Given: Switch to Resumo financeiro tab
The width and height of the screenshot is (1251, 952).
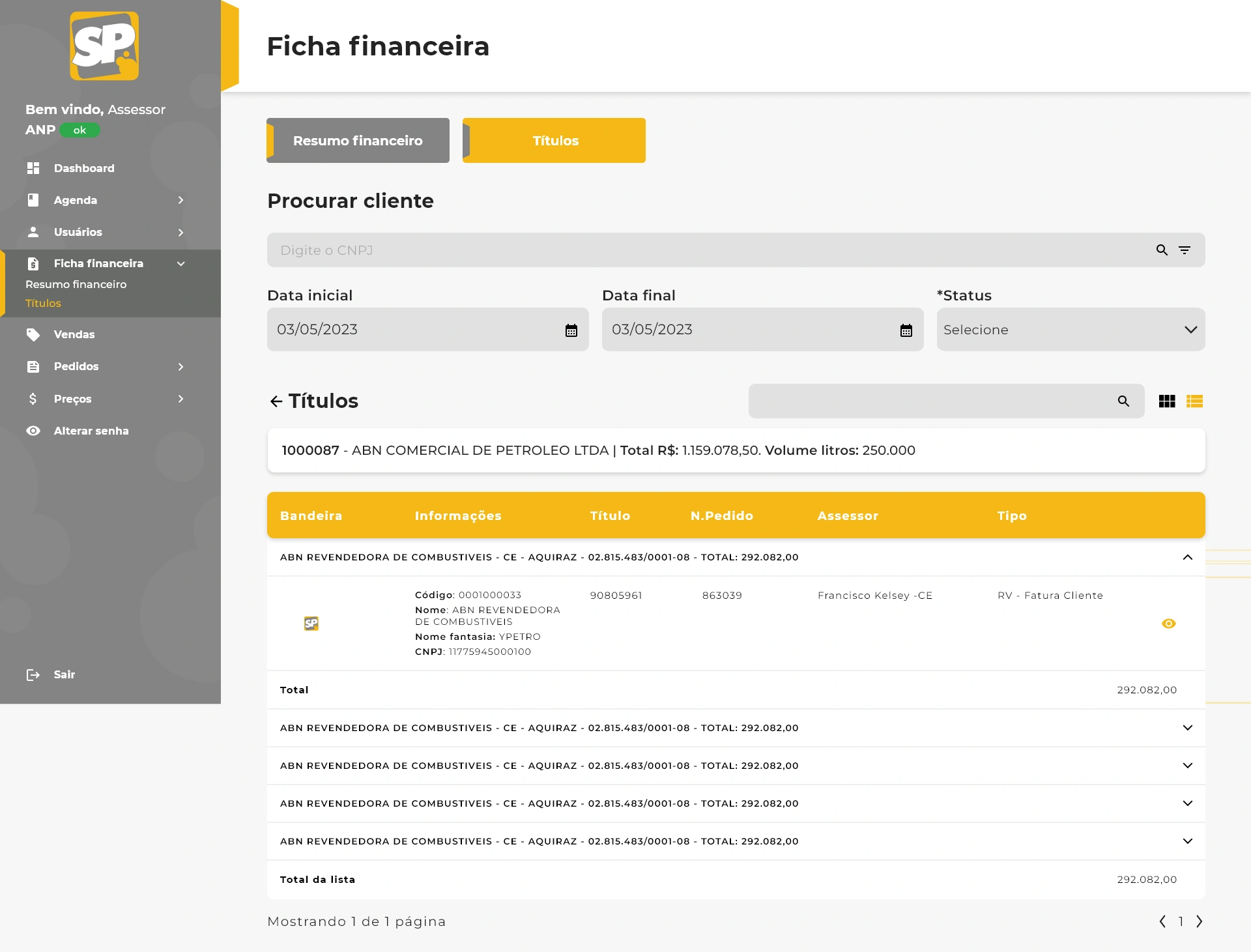Looking at the screenshot, I should (358, 141).
